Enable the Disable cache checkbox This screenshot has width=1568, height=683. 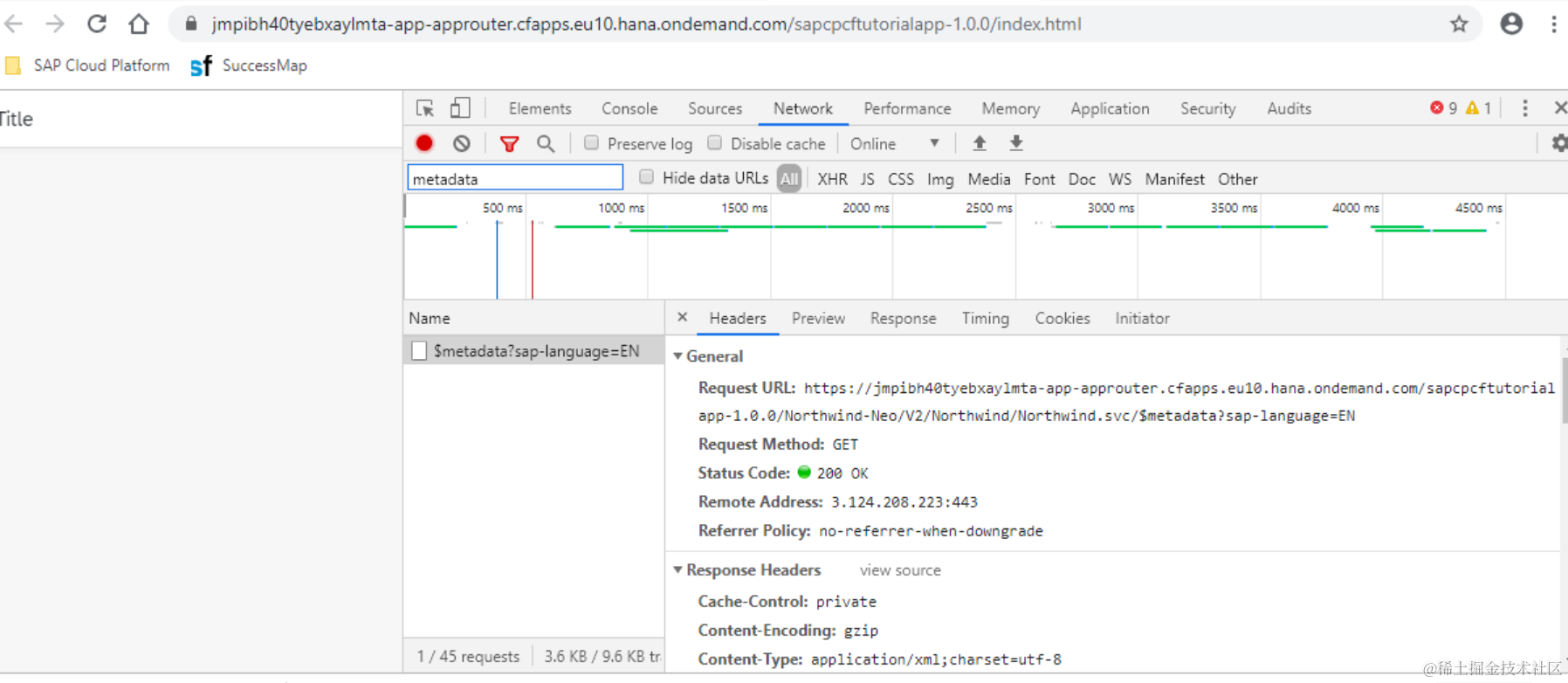714,143
